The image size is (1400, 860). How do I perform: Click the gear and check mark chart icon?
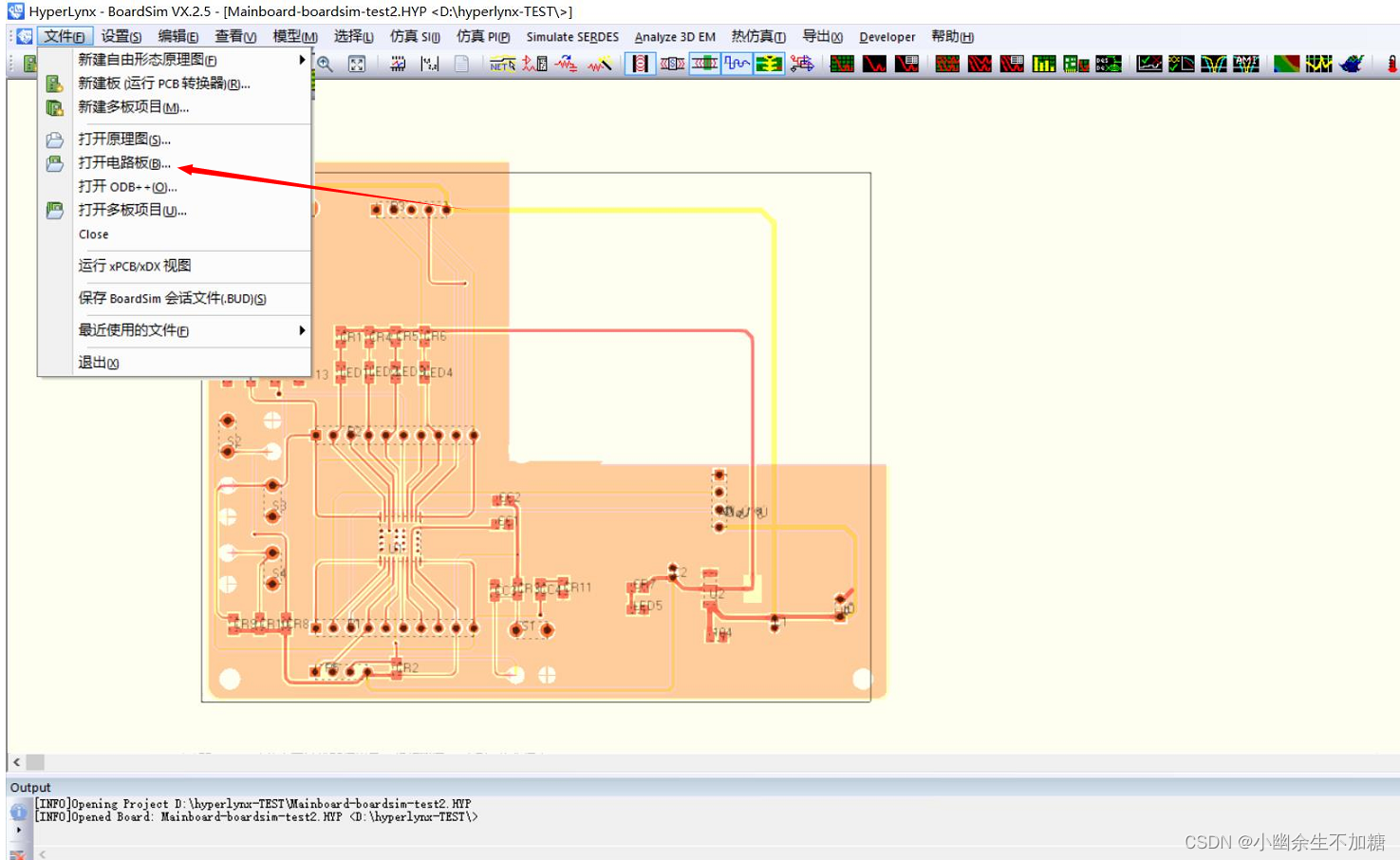[1182, 64]
